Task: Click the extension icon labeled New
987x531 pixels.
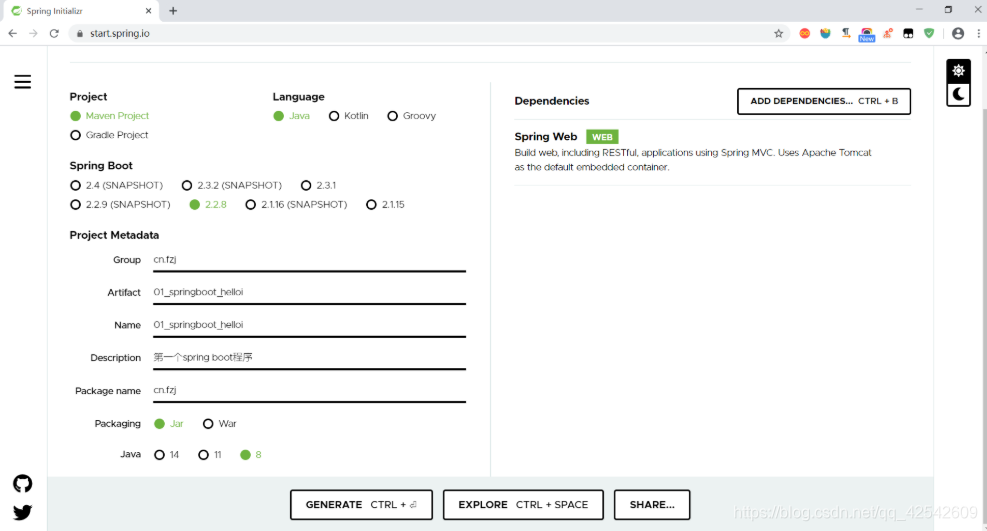Action: (x=867, y=35)
